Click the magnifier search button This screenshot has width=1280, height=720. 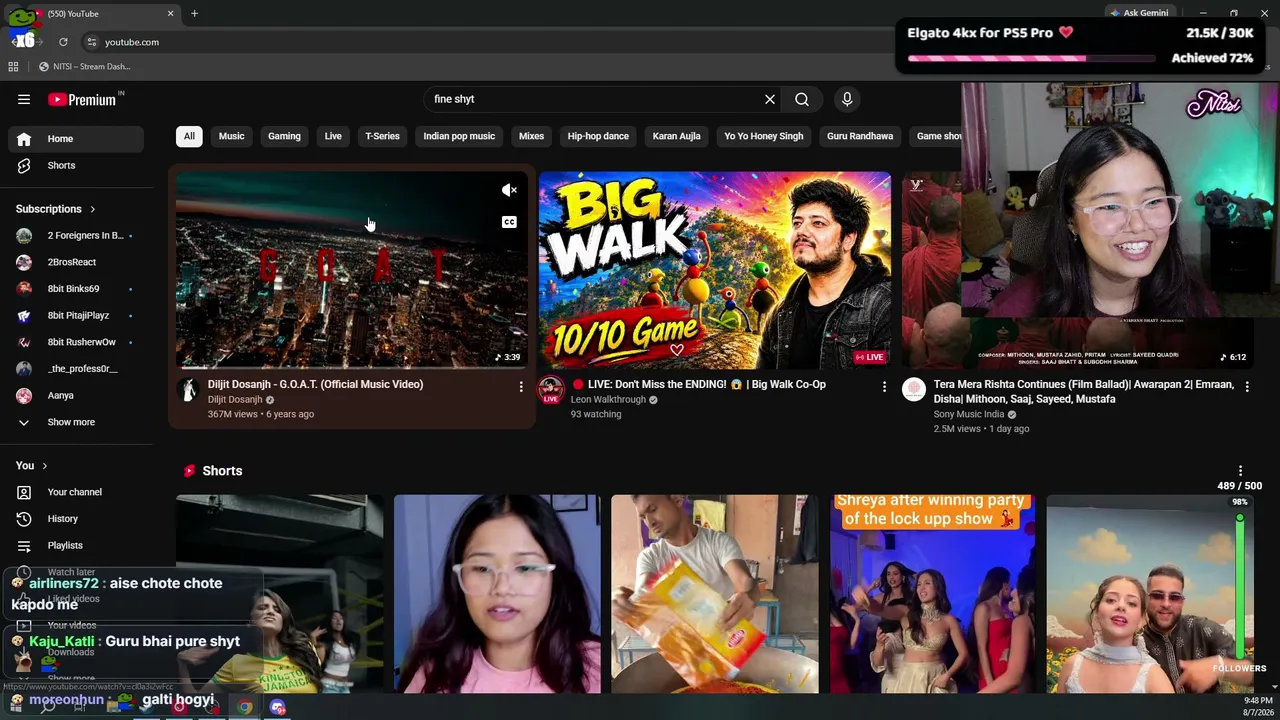(x=802, y=99)
